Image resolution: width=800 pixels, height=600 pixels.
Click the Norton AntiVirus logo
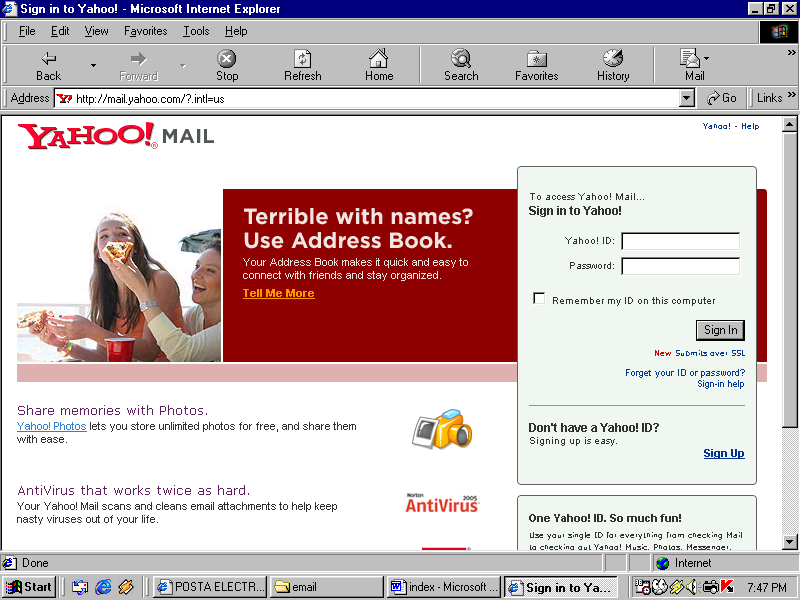[x=442, y=503]
